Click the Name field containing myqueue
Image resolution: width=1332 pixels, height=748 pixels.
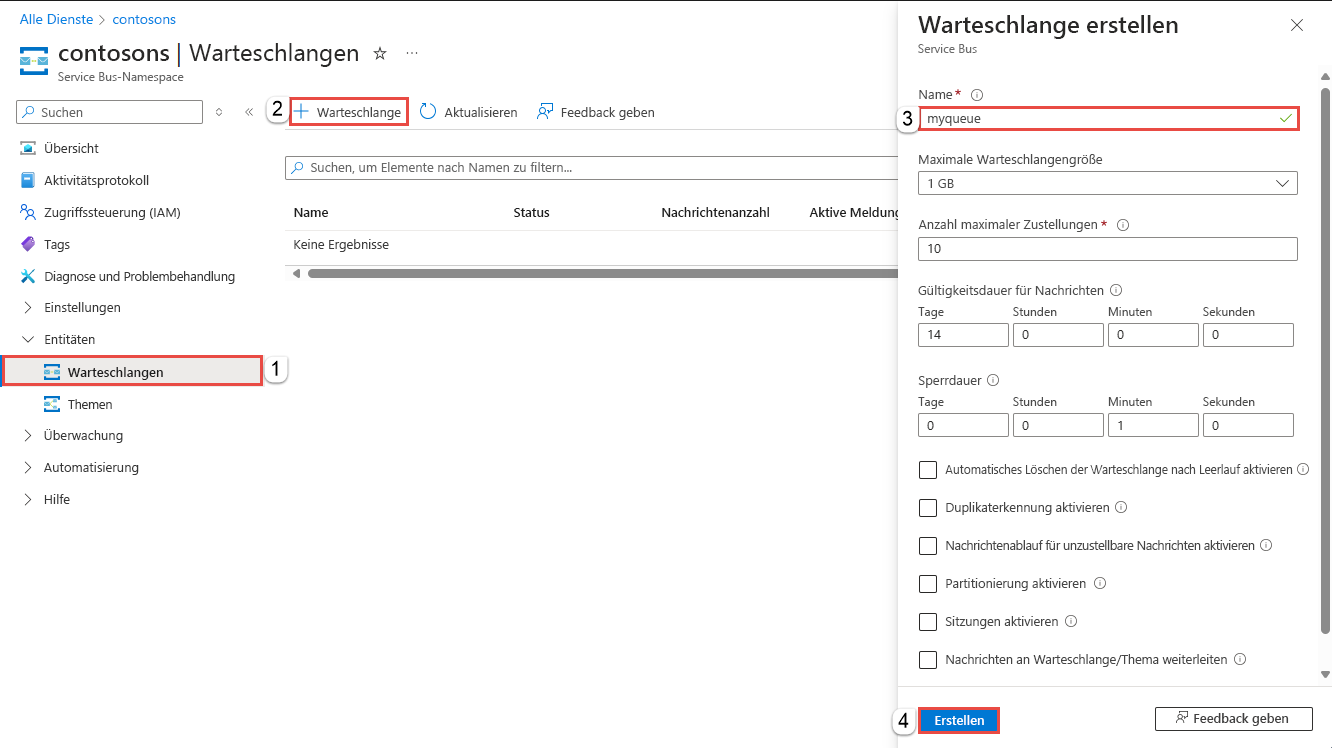[x=1108, y=118]
